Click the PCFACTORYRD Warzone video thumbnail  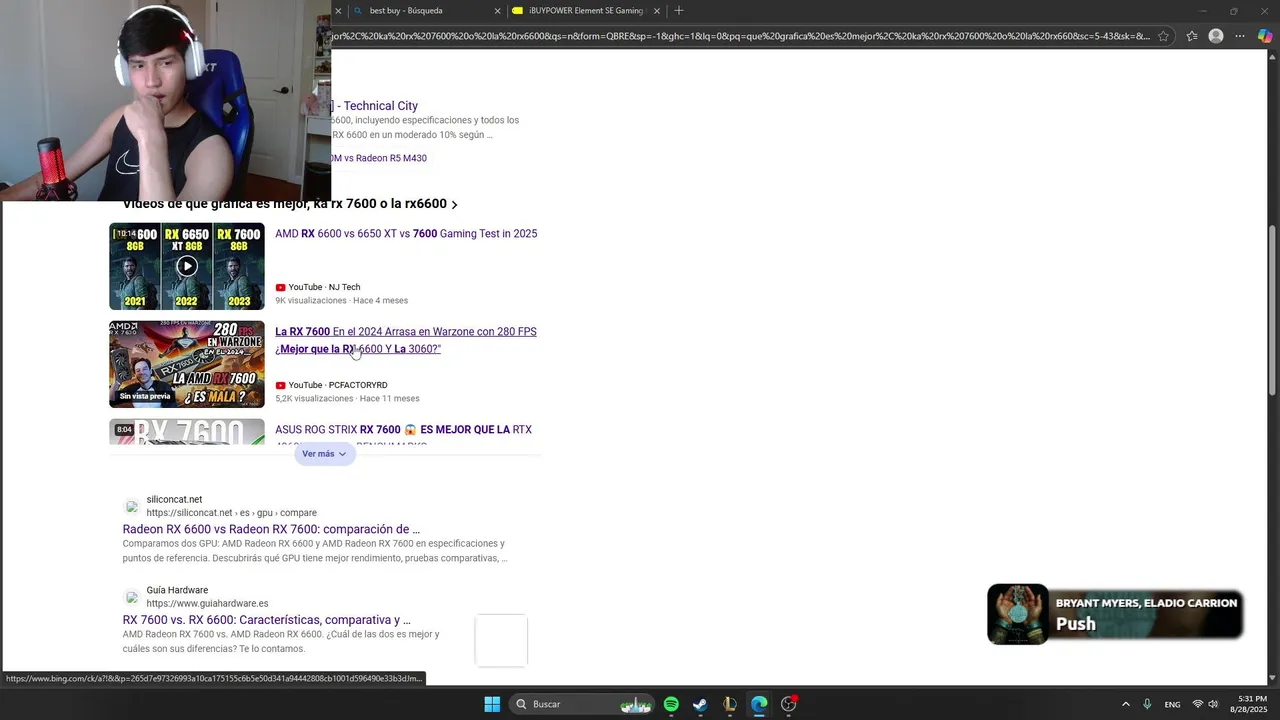click(187, 364)
